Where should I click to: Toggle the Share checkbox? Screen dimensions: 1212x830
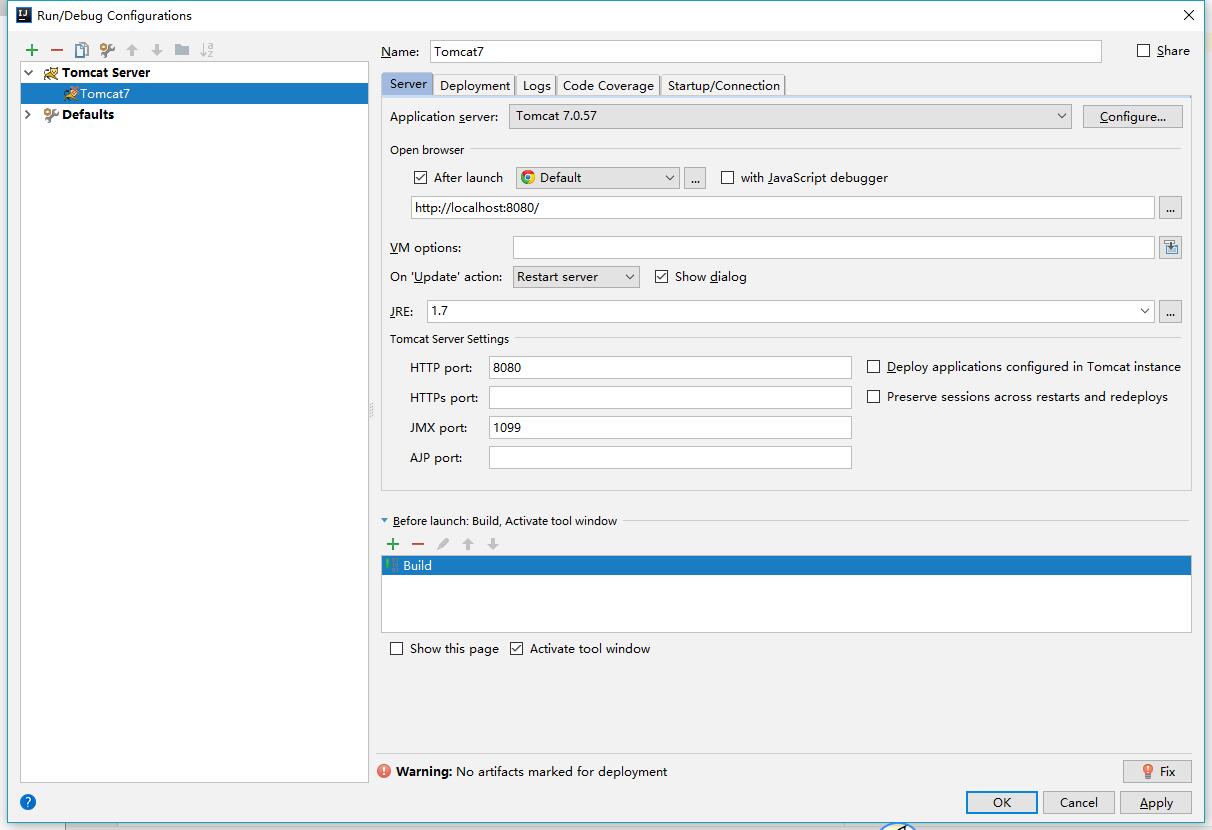1144,51
